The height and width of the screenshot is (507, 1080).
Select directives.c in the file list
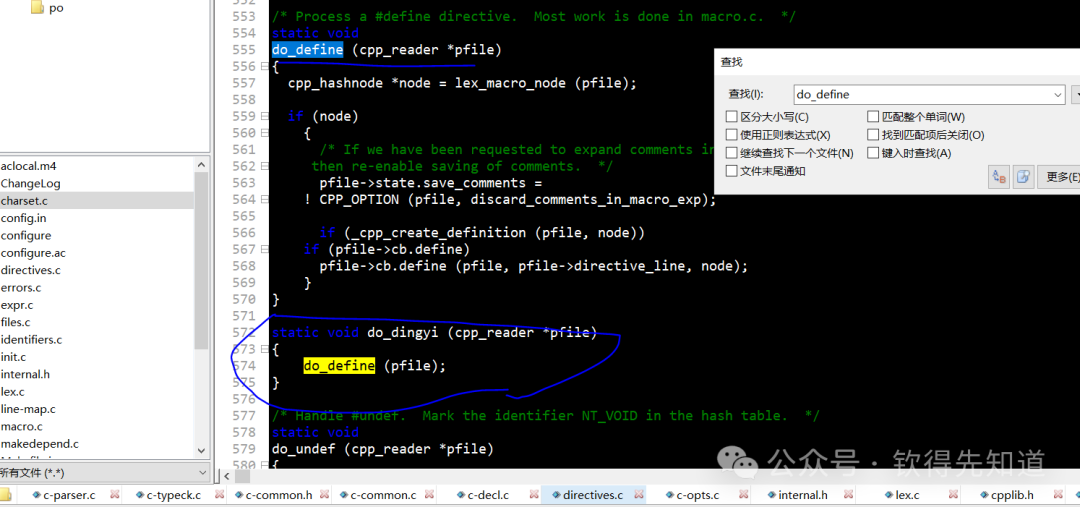click(x=30, y=270)
